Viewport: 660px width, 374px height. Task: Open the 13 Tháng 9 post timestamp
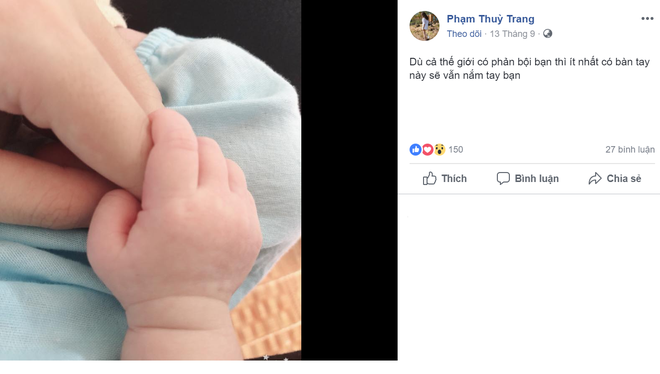point(512,34)
